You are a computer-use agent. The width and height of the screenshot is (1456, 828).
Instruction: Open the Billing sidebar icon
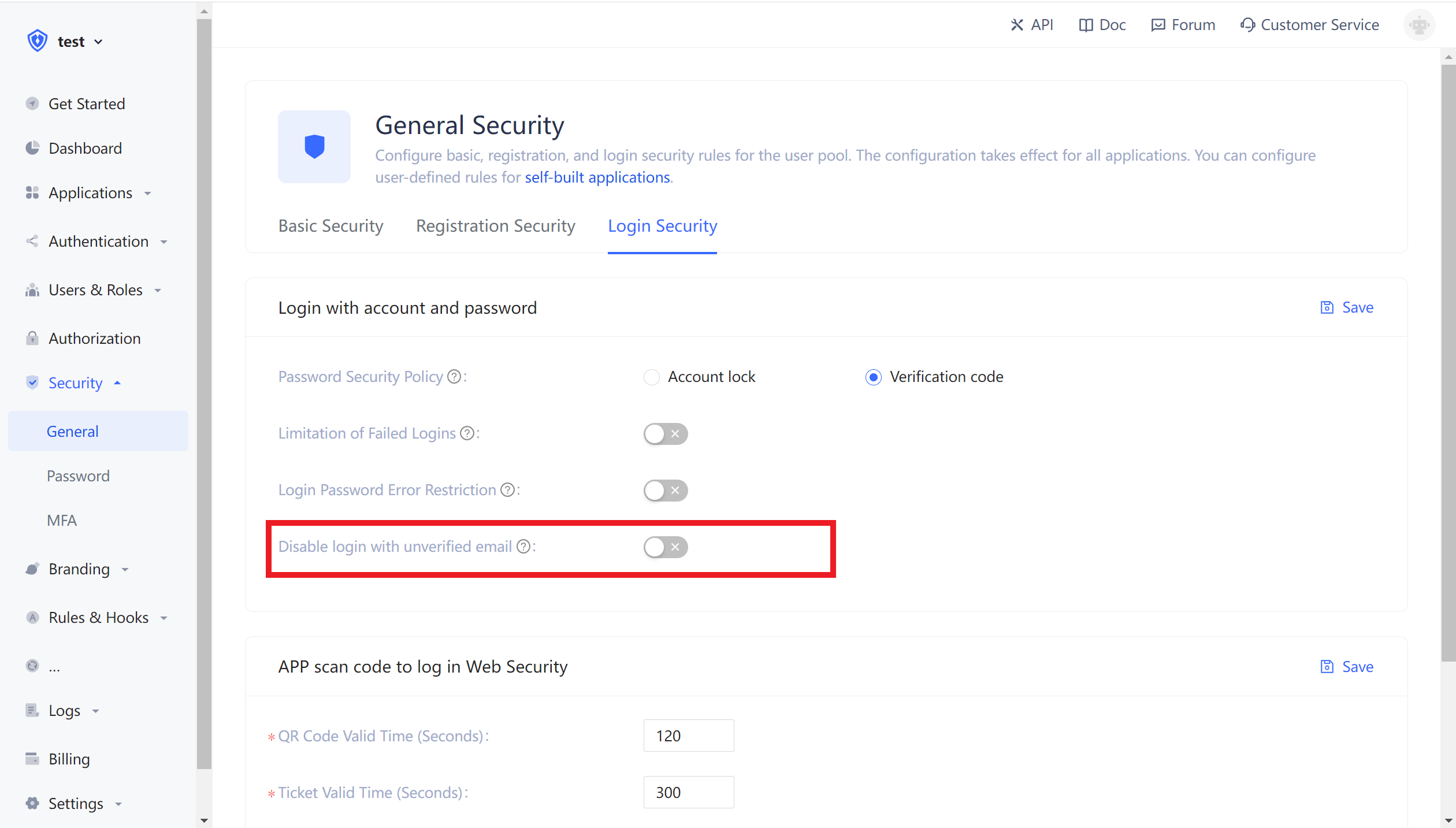point(32,759)
